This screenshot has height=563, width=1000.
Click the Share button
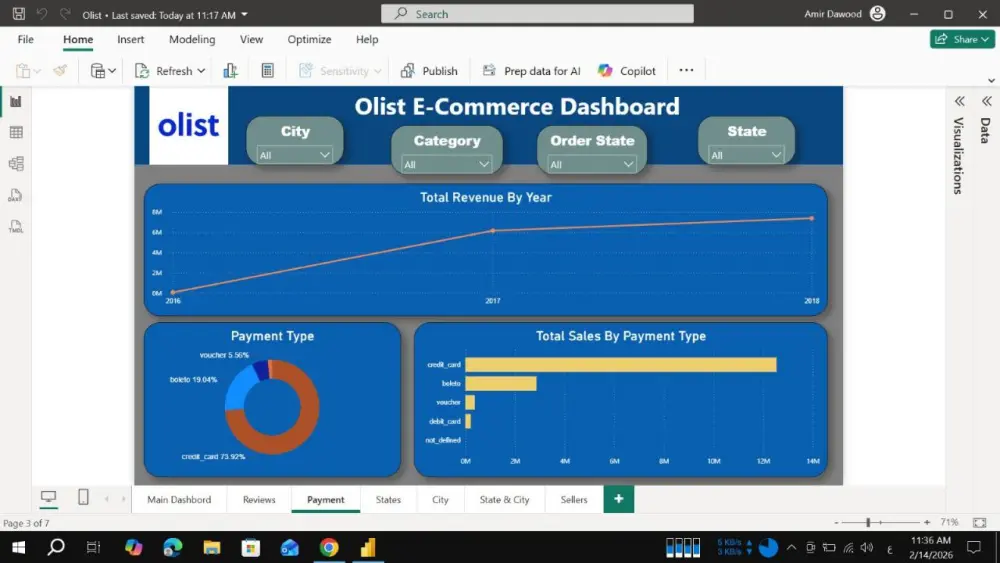click(962, 39)
